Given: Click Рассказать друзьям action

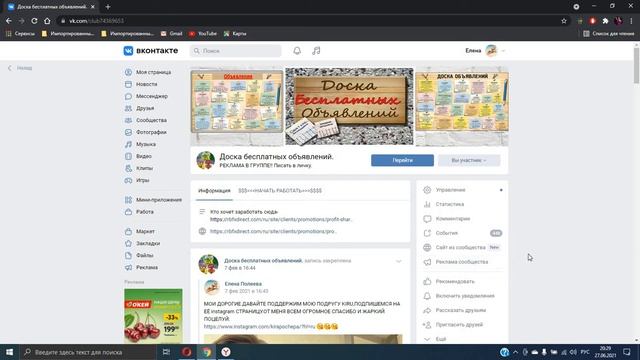Looking at the screenshot, I should (x=462, y=310).
